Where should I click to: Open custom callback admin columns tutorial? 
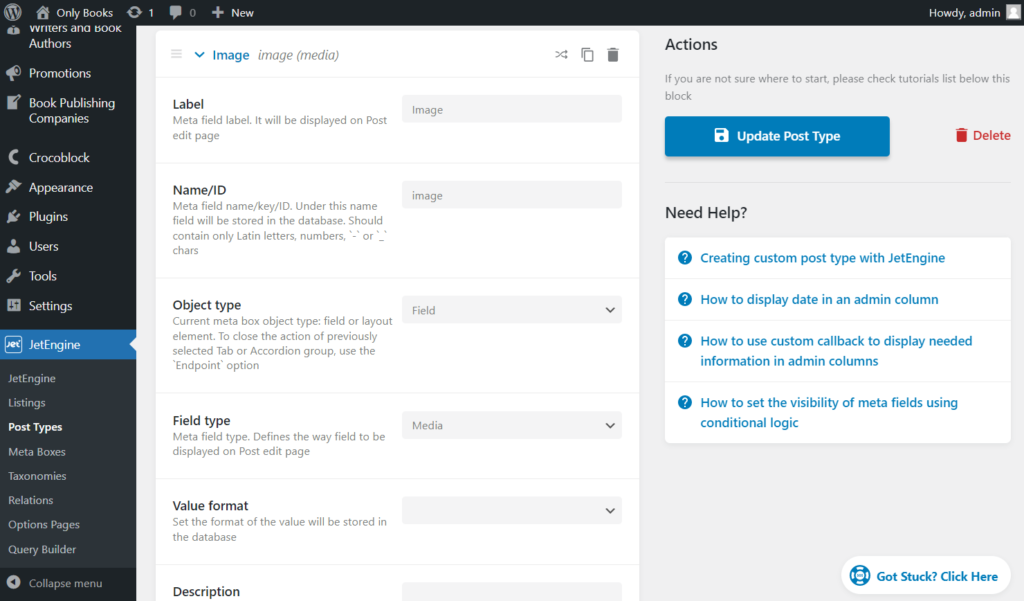836,351
